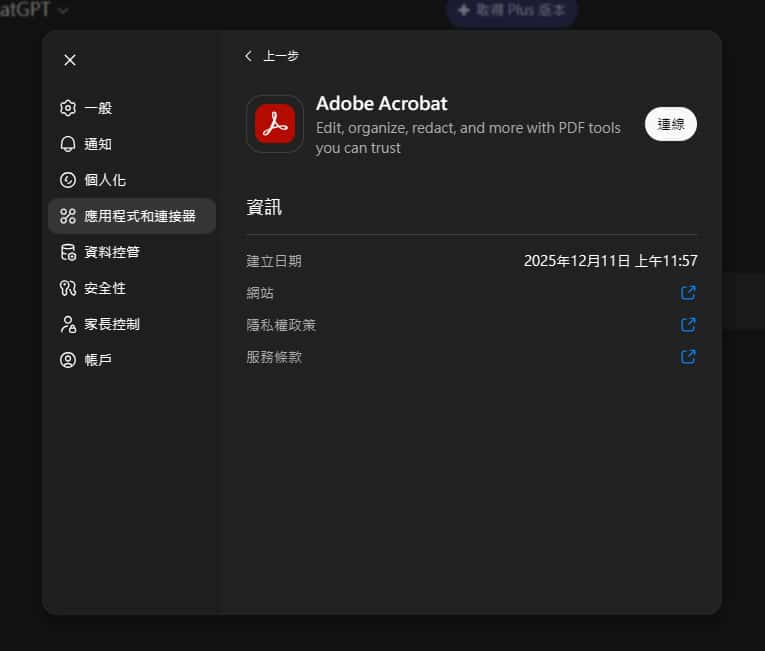Click the 建立日期 label
The width and height of the screenshot is (765, 651).
click(x=274, y=261)
